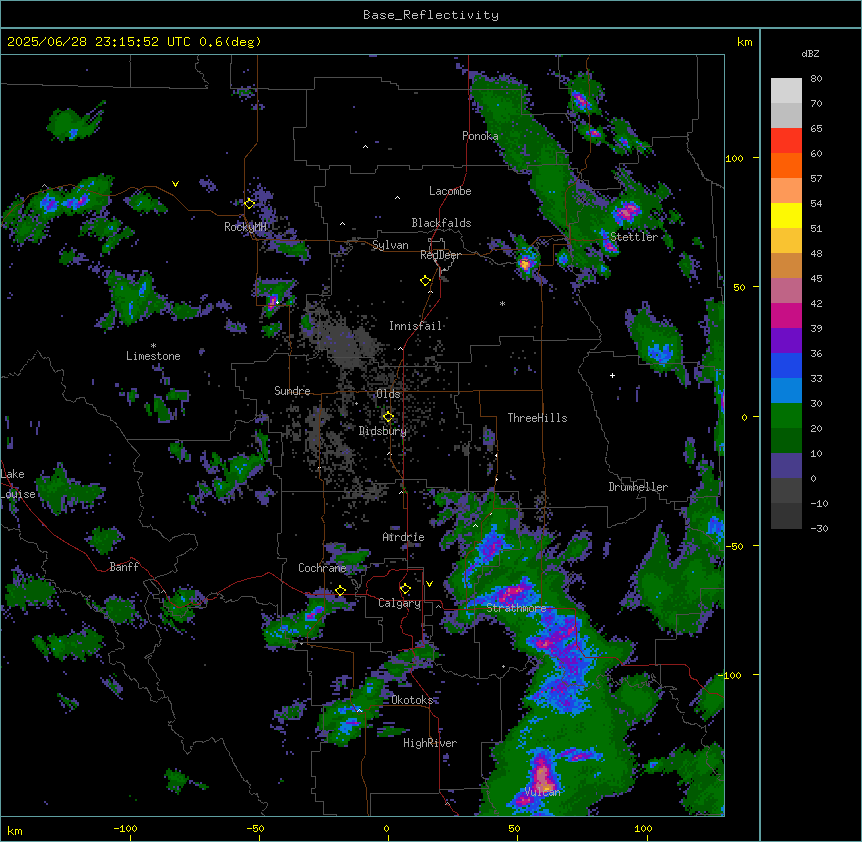This screenshot has width=862, height=842.
Task: Select the light blue 33-30 dBZ legend swatch
Action: (786, 390)
